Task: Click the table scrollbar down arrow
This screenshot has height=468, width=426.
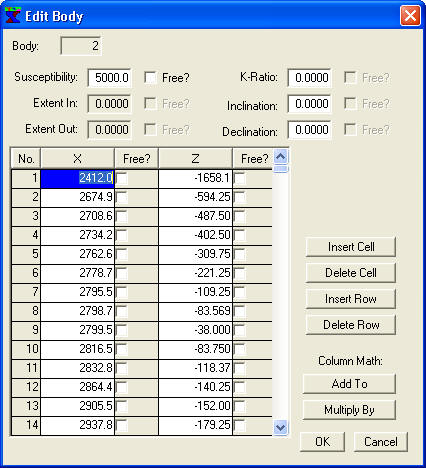Action: [281, 427]
